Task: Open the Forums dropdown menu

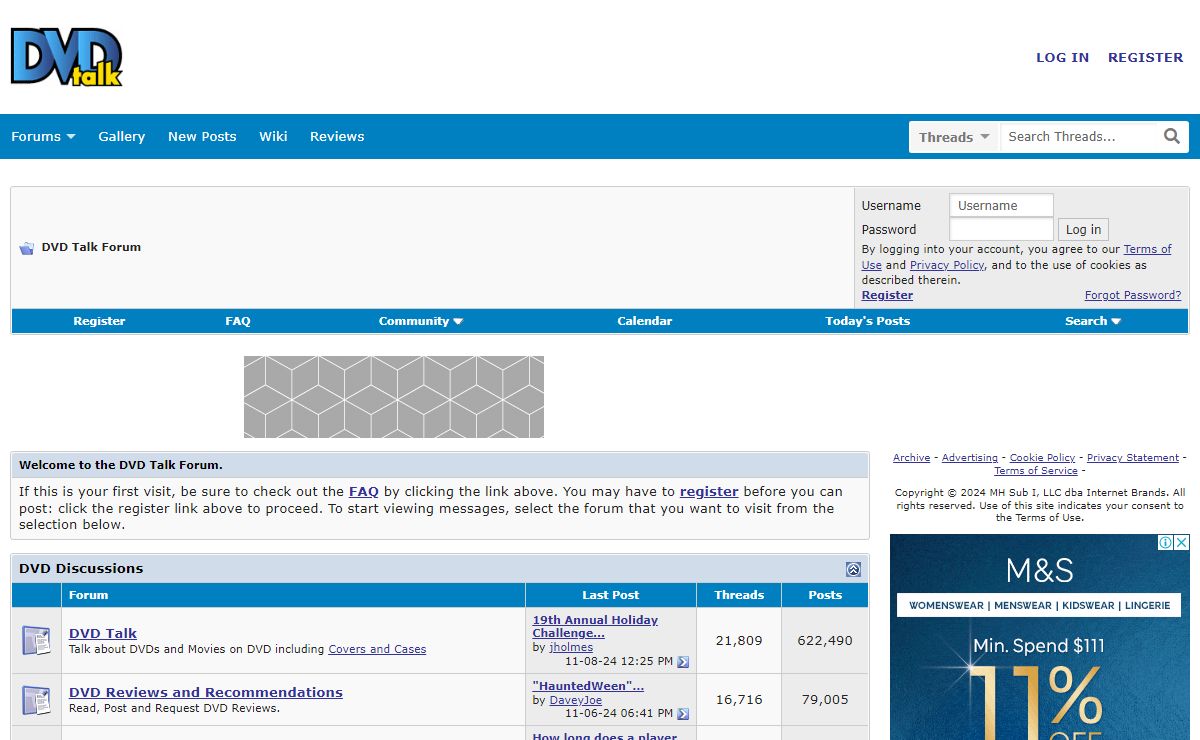Action: pos(43,137)
